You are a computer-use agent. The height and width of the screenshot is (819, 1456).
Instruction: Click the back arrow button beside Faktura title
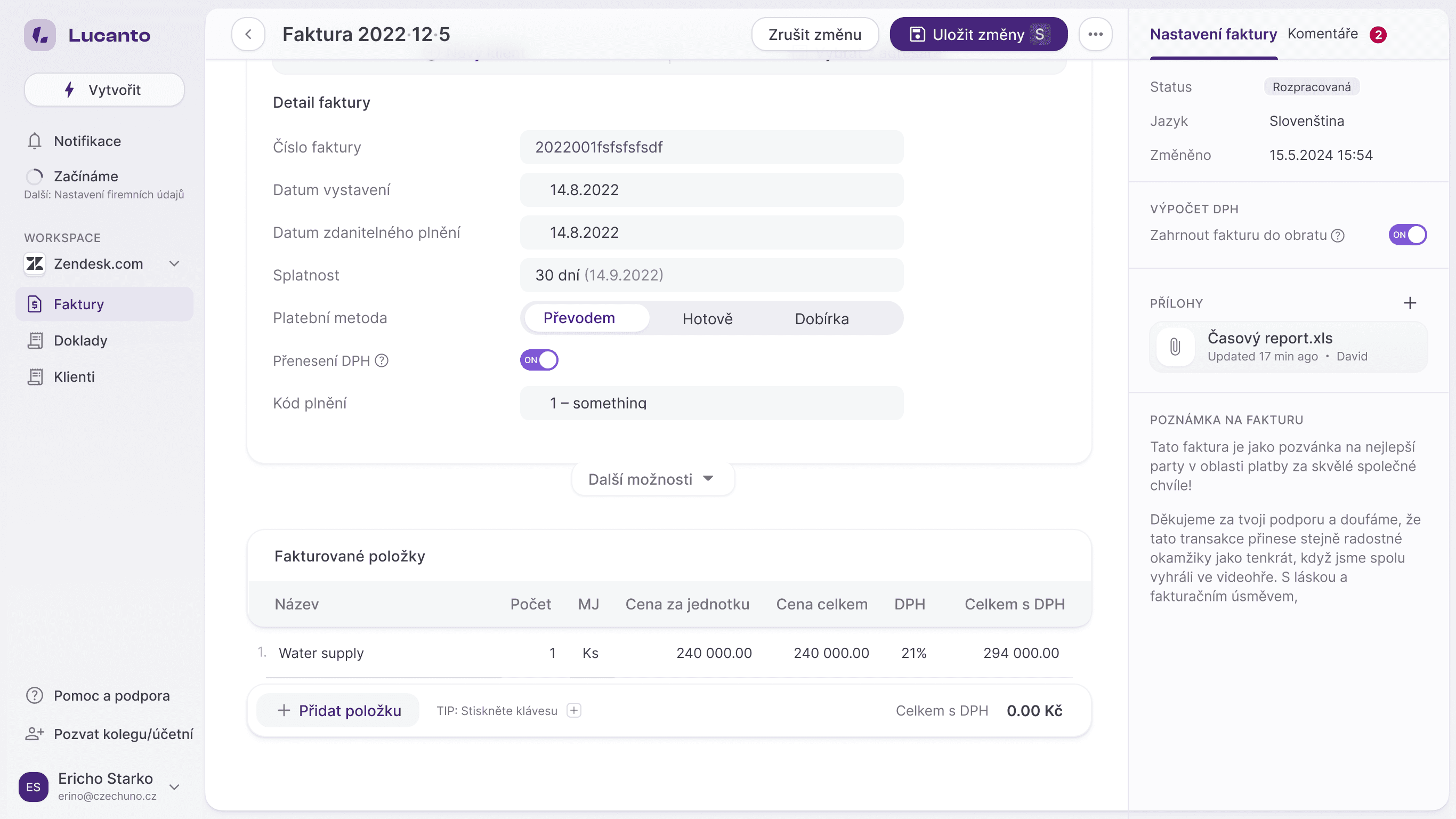(248, 35)
